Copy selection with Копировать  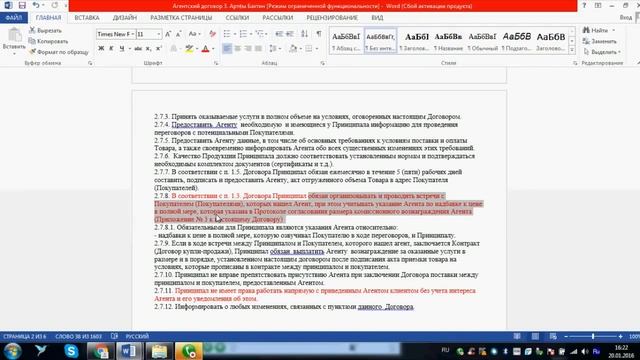coord(48,41)
